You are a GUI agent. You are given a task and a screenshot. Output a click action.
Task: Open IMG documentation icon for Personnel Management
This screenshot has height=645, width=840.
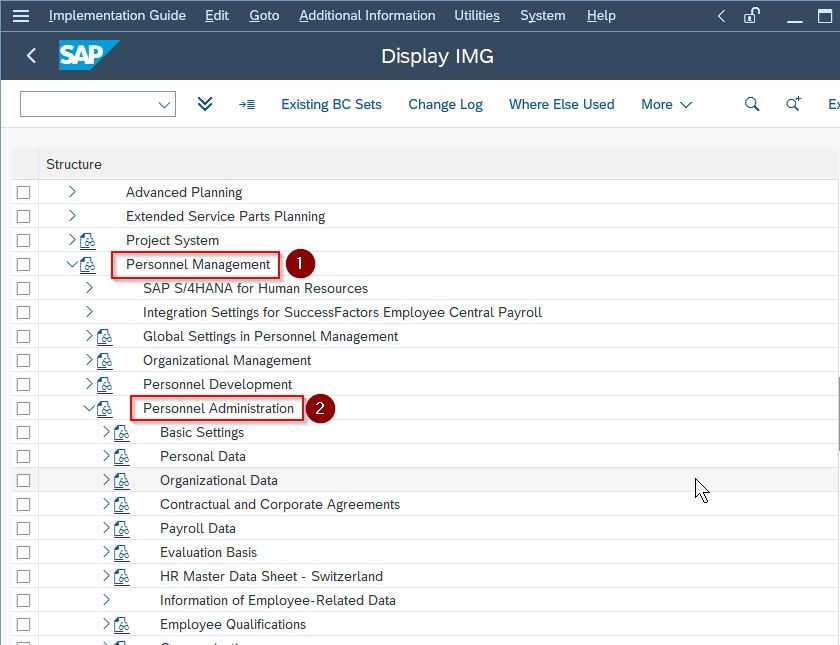pos(88,265)
